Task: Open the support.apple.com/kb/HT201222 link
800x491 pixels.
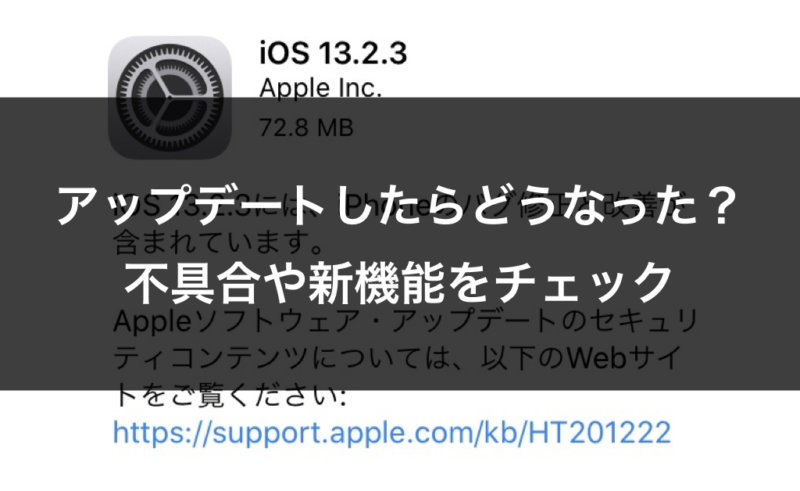Action: tap(391, 433)
